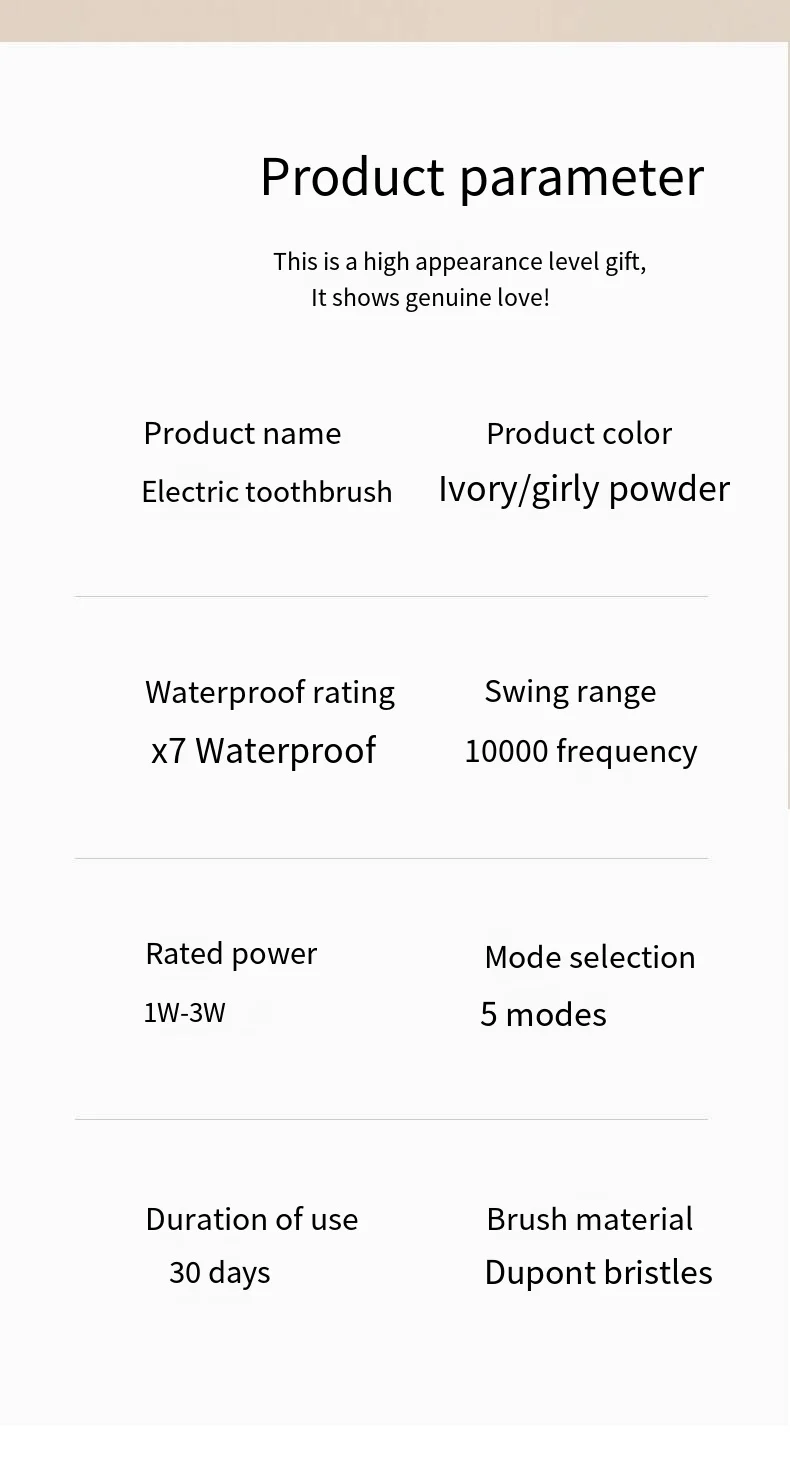Click the Electric toothbrush value
The width and height of the screenshot is (790, 1465).
(267, 492)
